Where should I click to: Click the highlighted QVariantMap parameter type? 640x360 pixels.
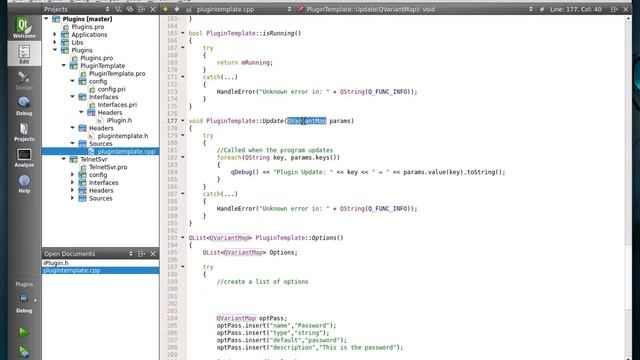coord(307,121)
